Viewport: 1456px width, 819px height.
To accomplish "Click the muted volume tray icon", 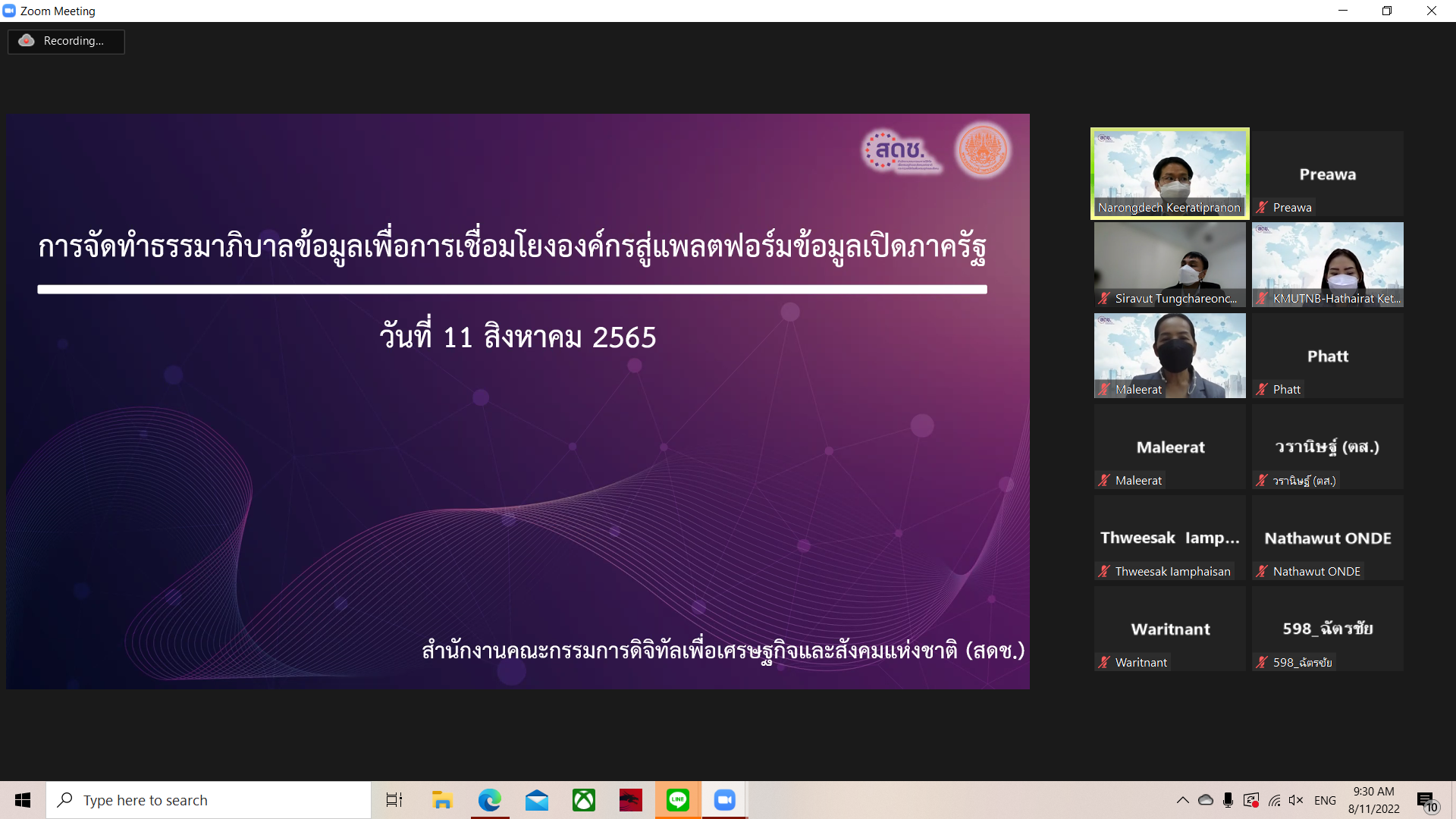I will click(1296, 800).
